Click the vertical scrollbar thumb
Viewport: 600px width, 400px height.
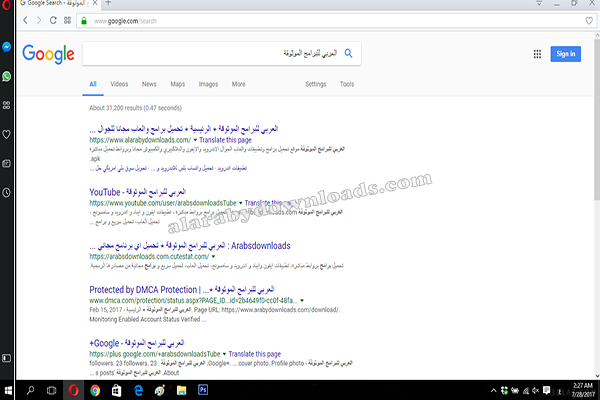pos(597,119)
